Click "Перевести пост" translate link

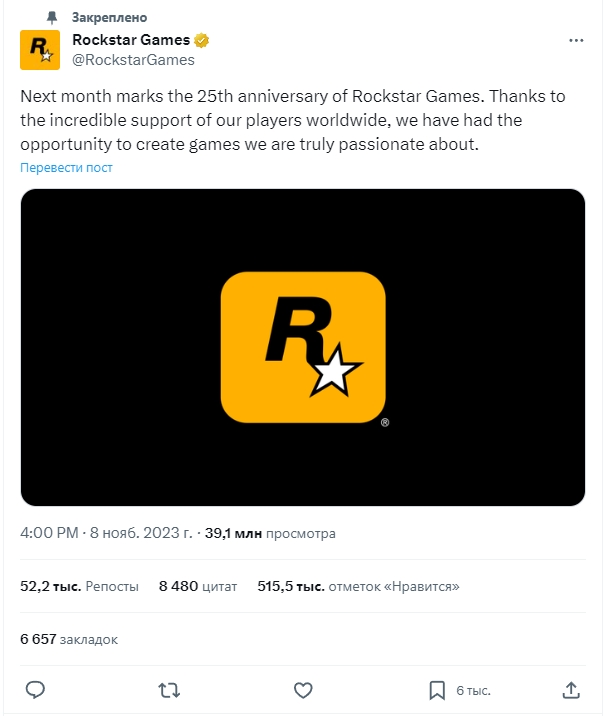click(66, 167)
